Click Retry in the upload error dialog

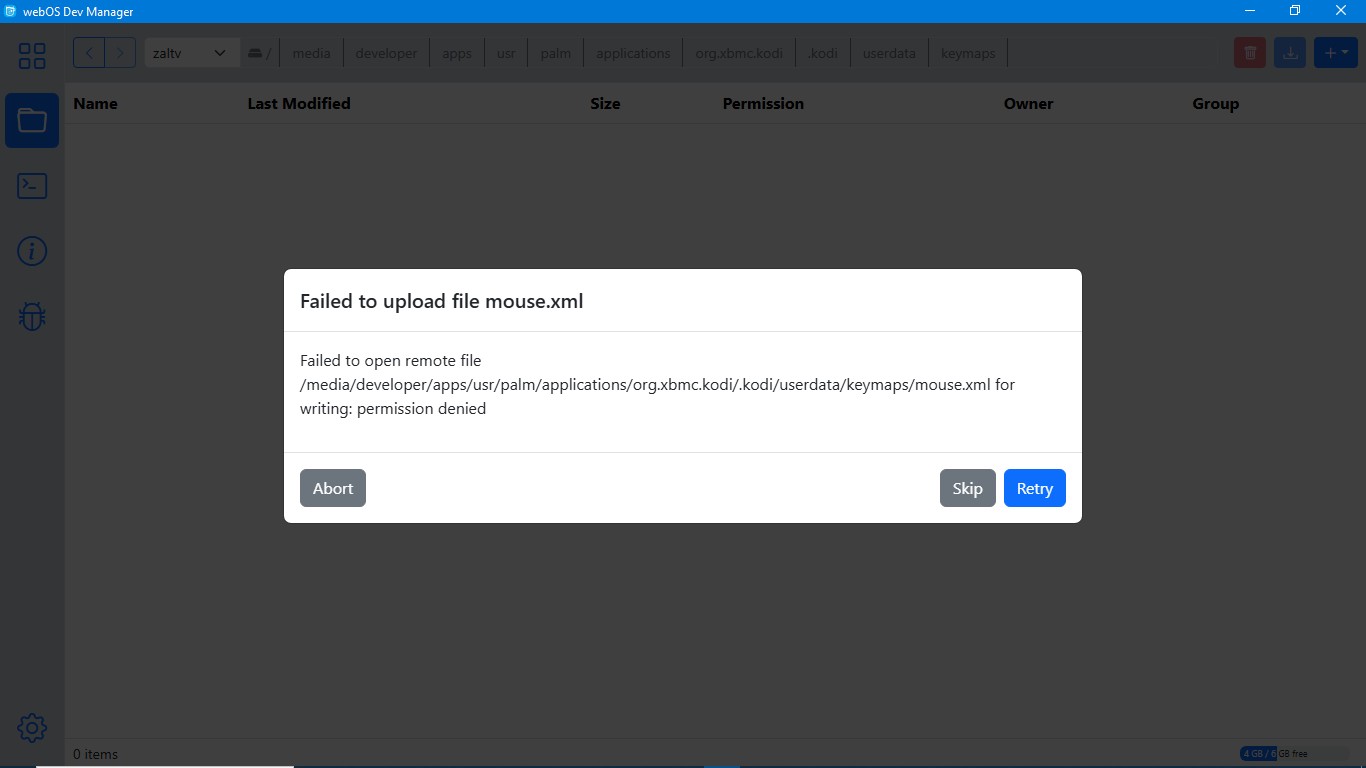[x=1034, y=488]
